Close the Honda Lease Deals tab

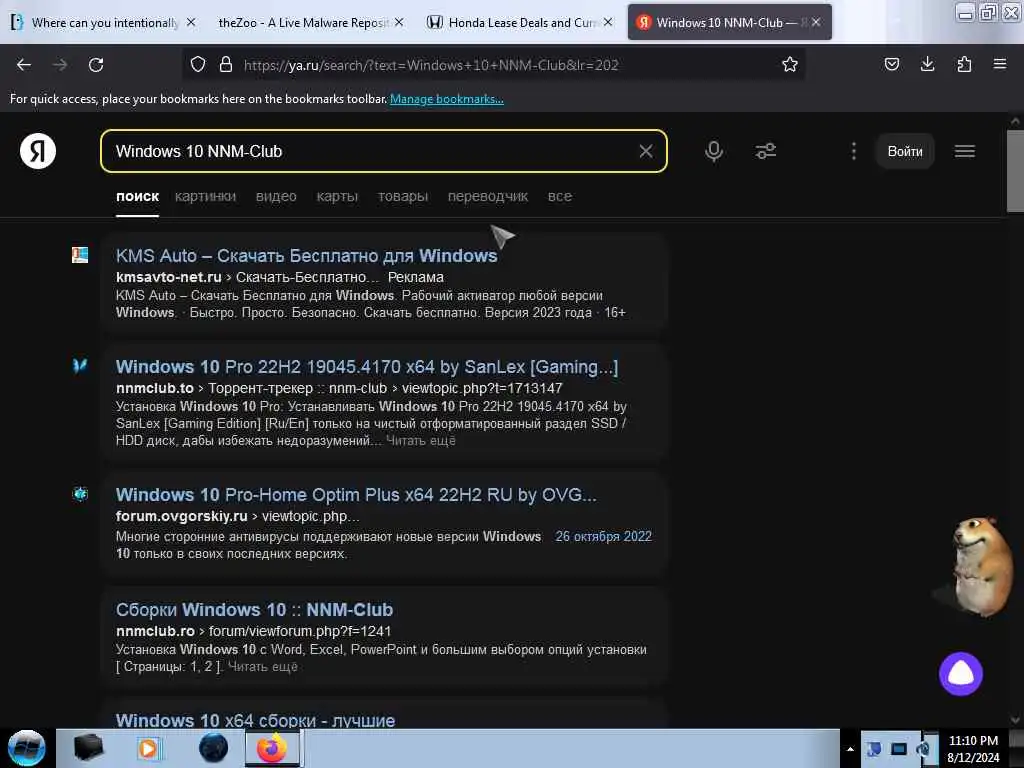click(608, 22)
